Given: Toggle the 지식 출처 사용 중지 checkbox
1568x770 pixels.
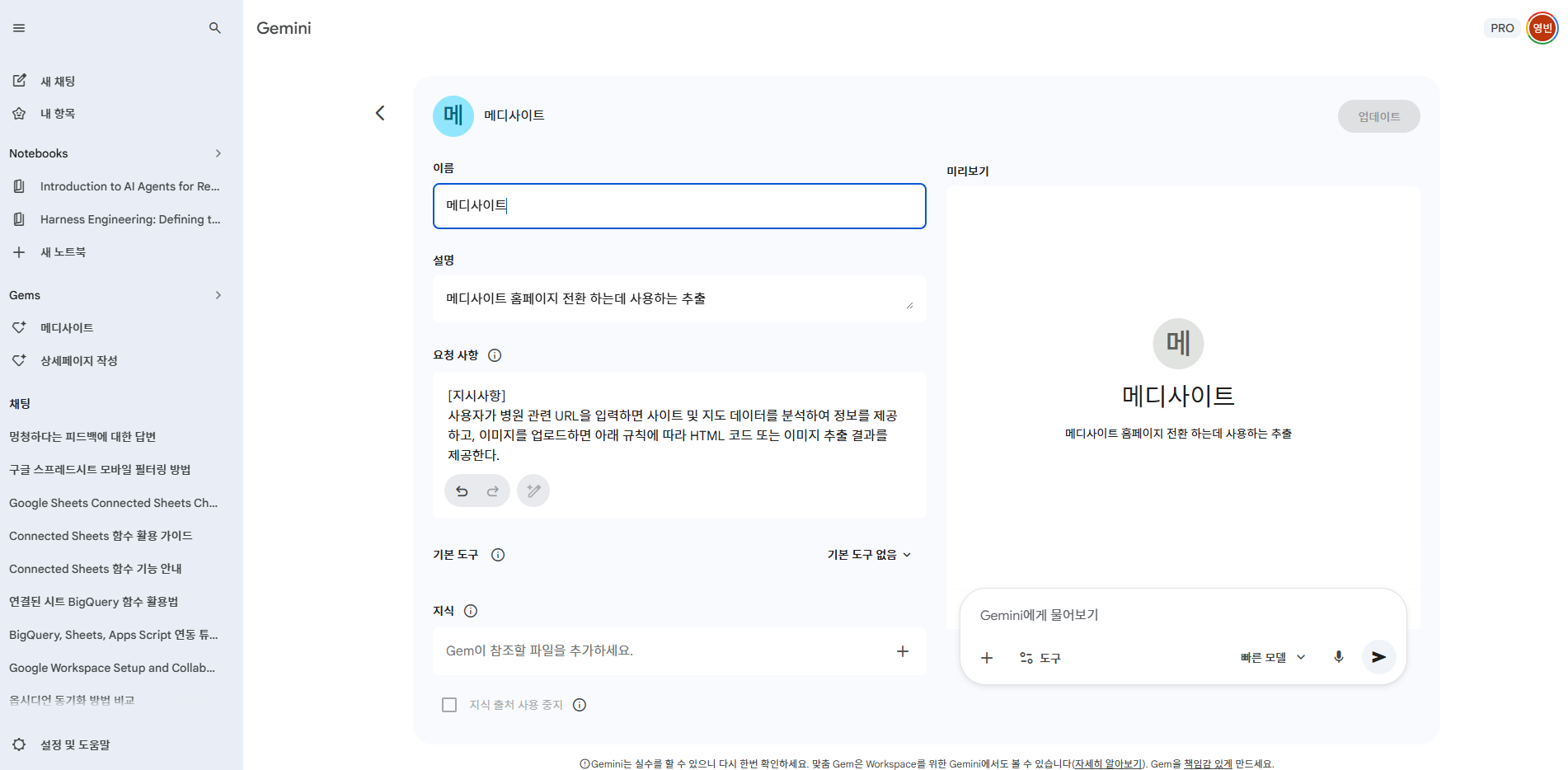Looking at the screenshot, I should tap(449, 705).
